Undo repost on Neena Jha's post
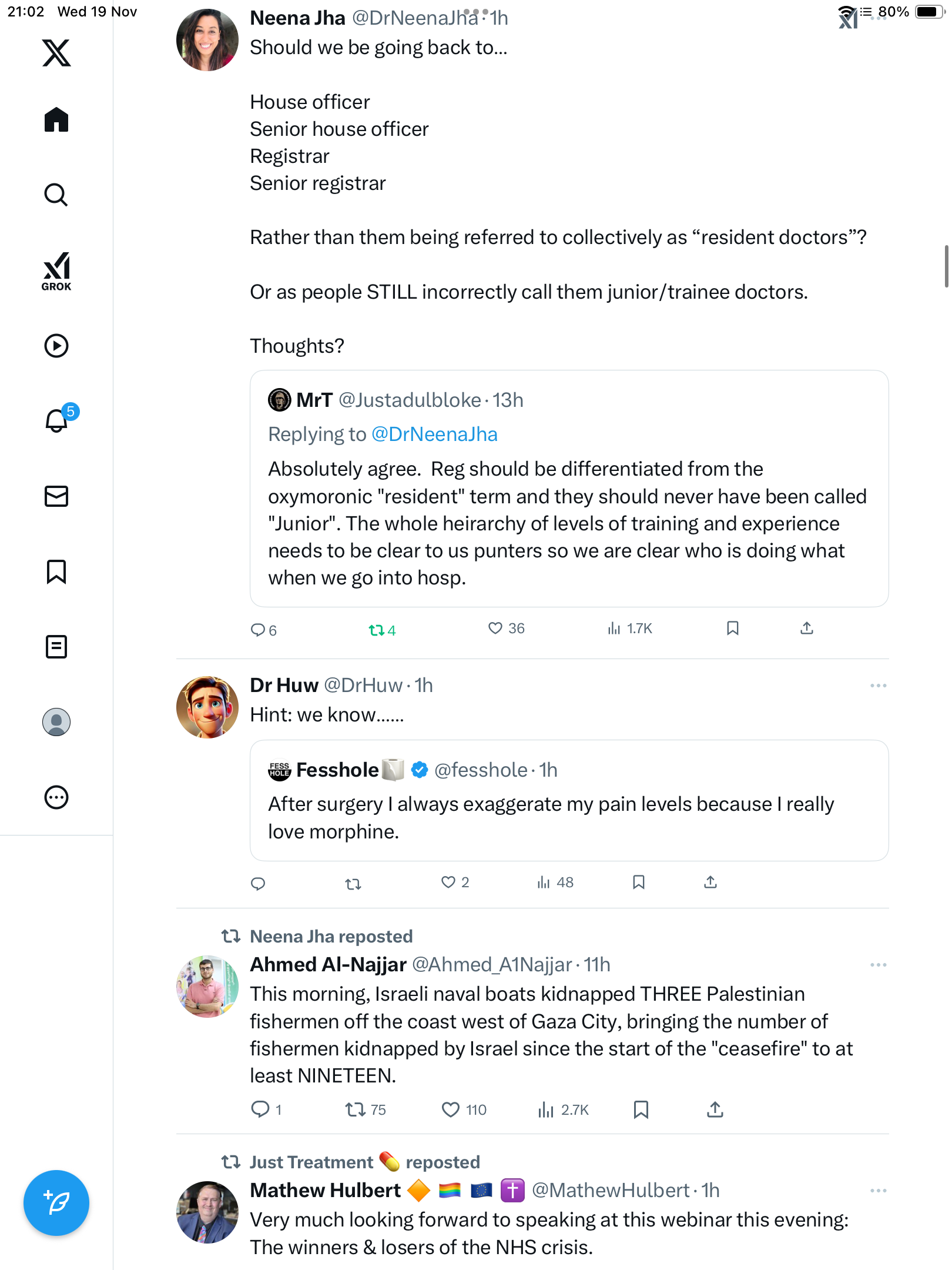The width and height of the screenshot is (952, 1270). [376, 630]
